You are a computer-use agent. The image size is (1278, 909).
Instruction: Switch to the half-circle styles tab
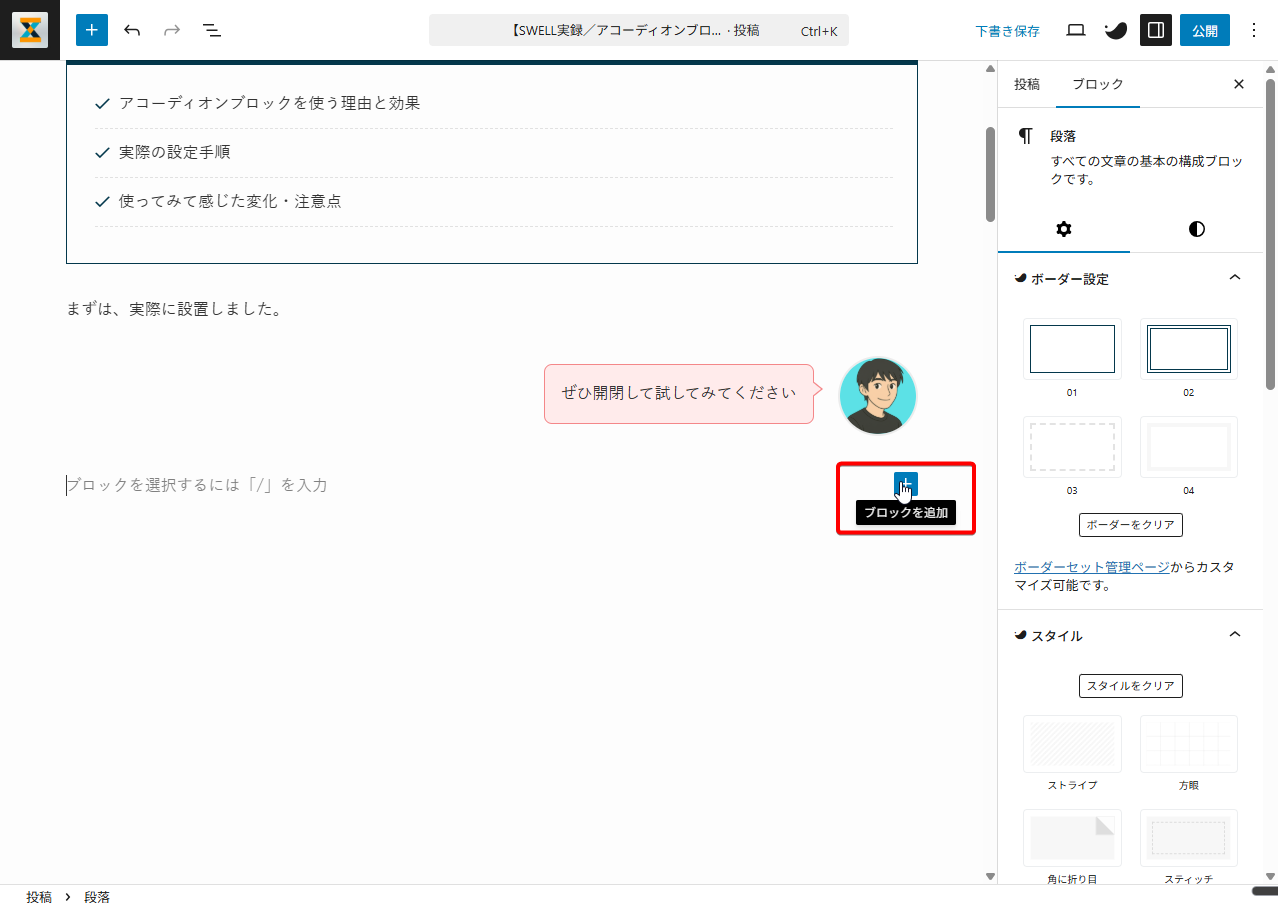(x=1196, y=229)
